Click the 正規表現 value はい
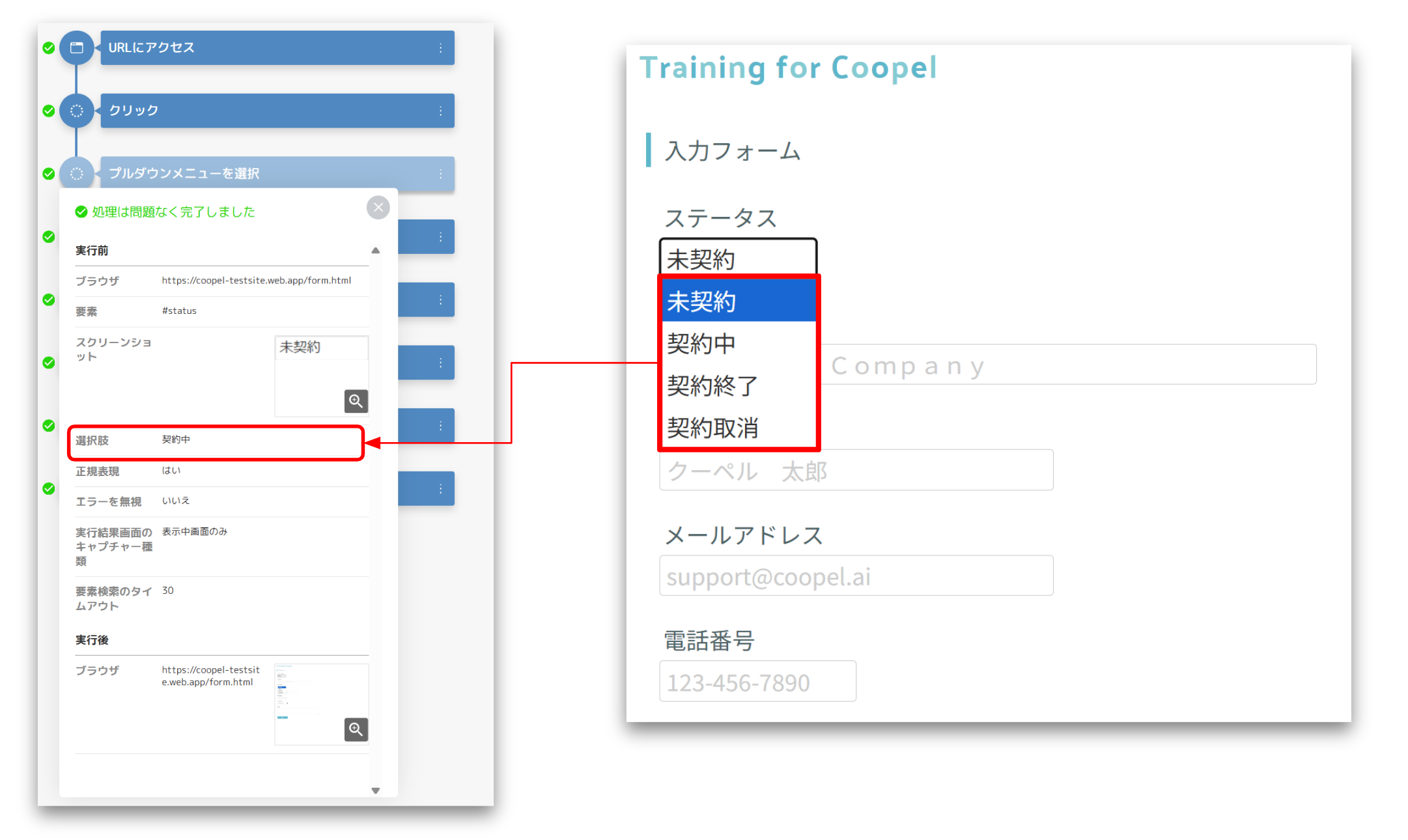 click(x=171, y=470)
